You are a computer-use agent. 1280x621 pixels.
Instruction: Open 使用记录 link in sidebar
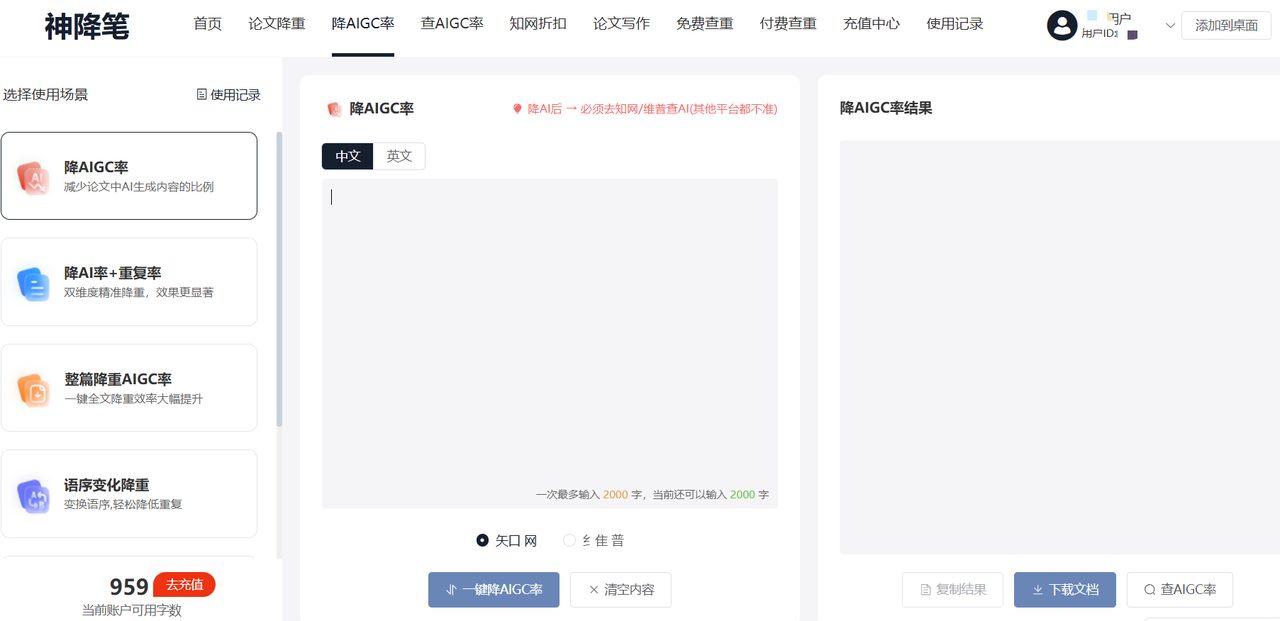[228, 95]
